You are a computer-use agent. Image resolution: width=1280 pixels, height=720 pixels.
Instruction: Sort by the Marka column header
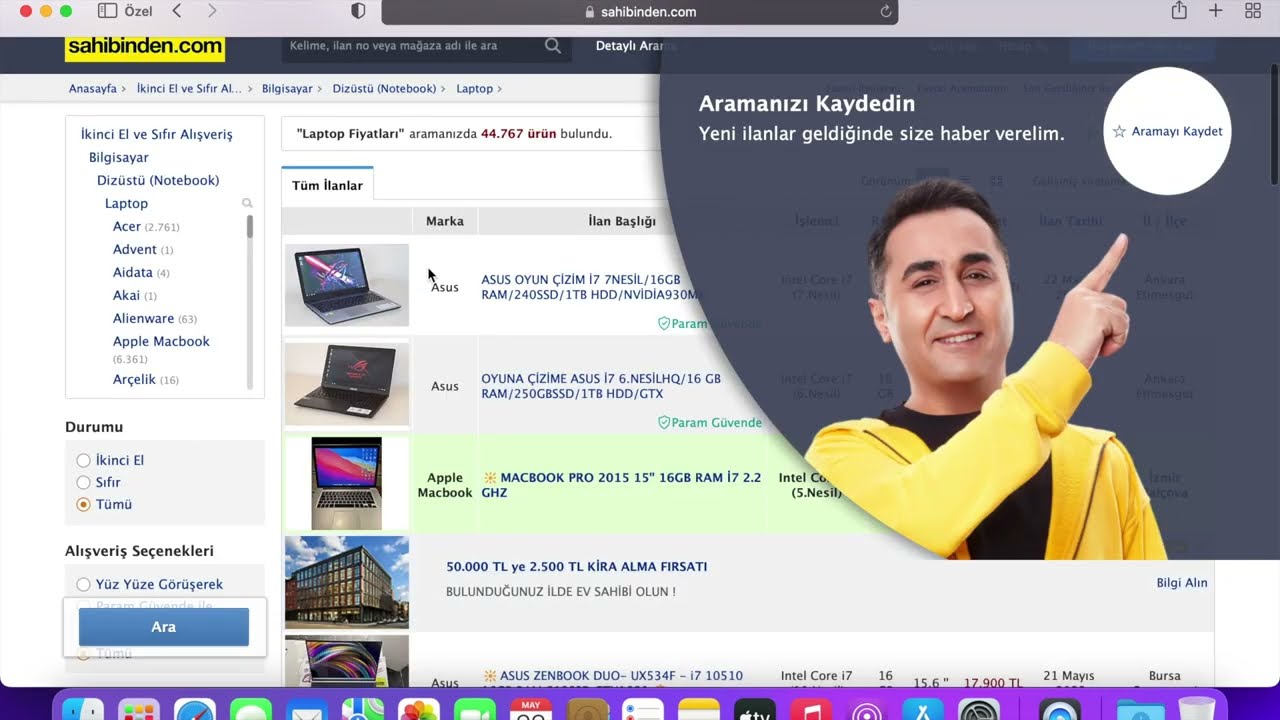click(445, 221)
